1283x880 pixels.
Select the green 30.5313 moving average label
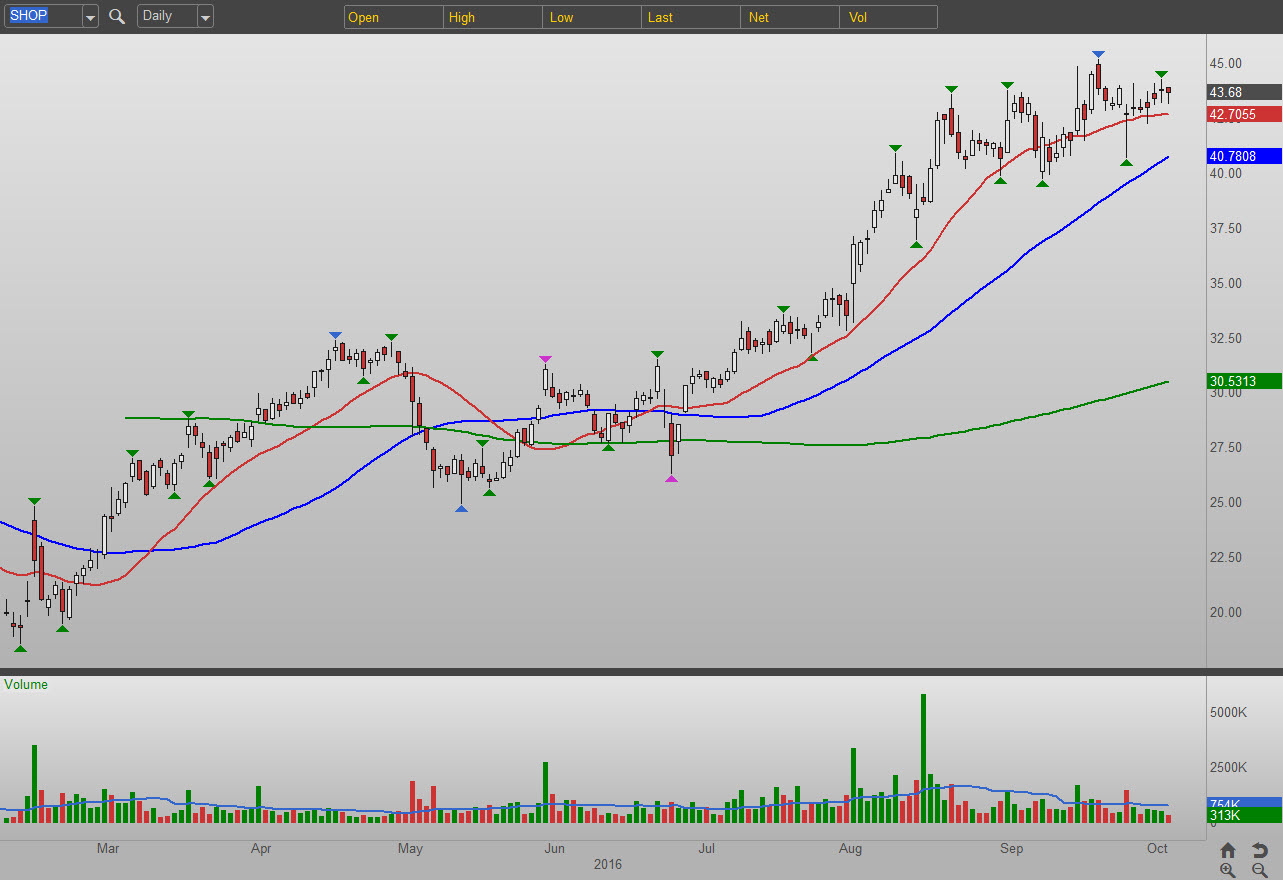[x=1243, y=381]
